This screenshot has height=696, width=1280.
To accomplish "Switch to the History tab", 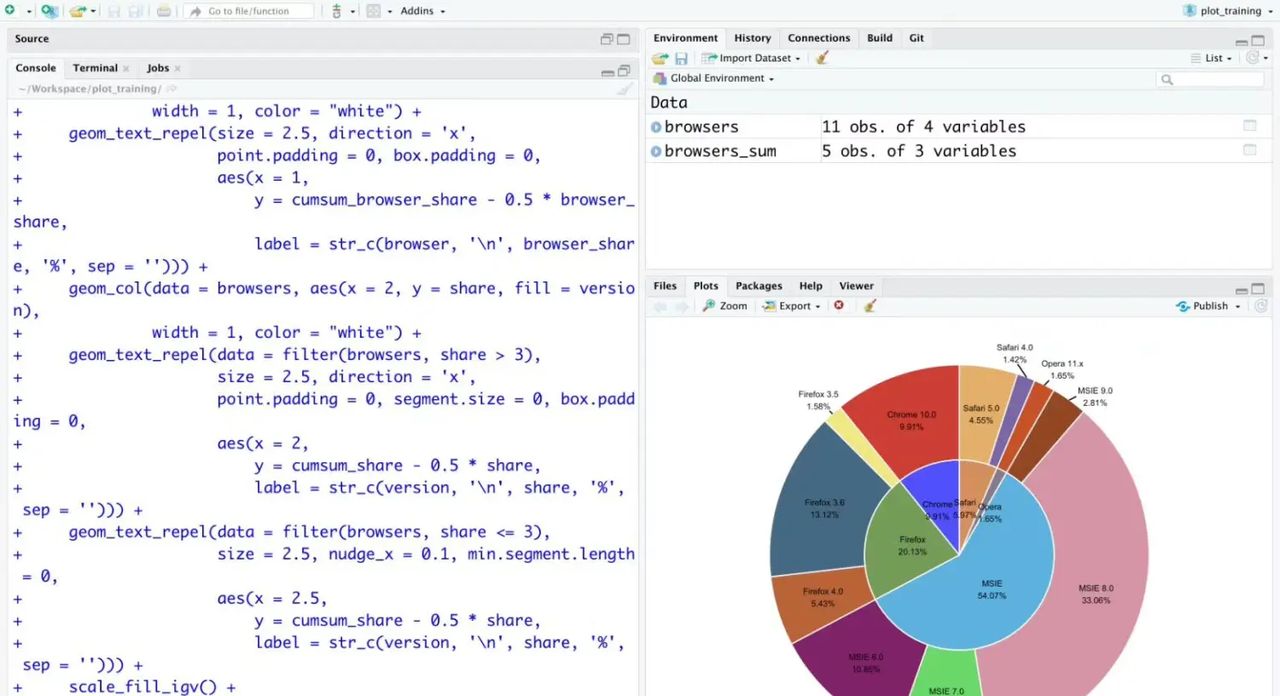I will click(752, 38).
